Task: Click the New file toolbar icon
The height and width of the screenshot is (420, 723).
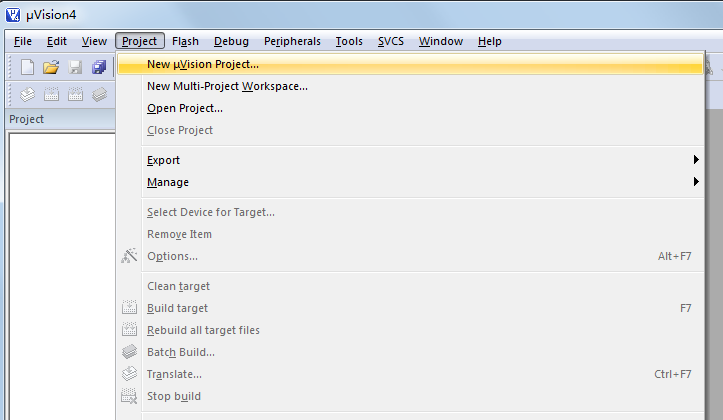Action: [28, 67]
